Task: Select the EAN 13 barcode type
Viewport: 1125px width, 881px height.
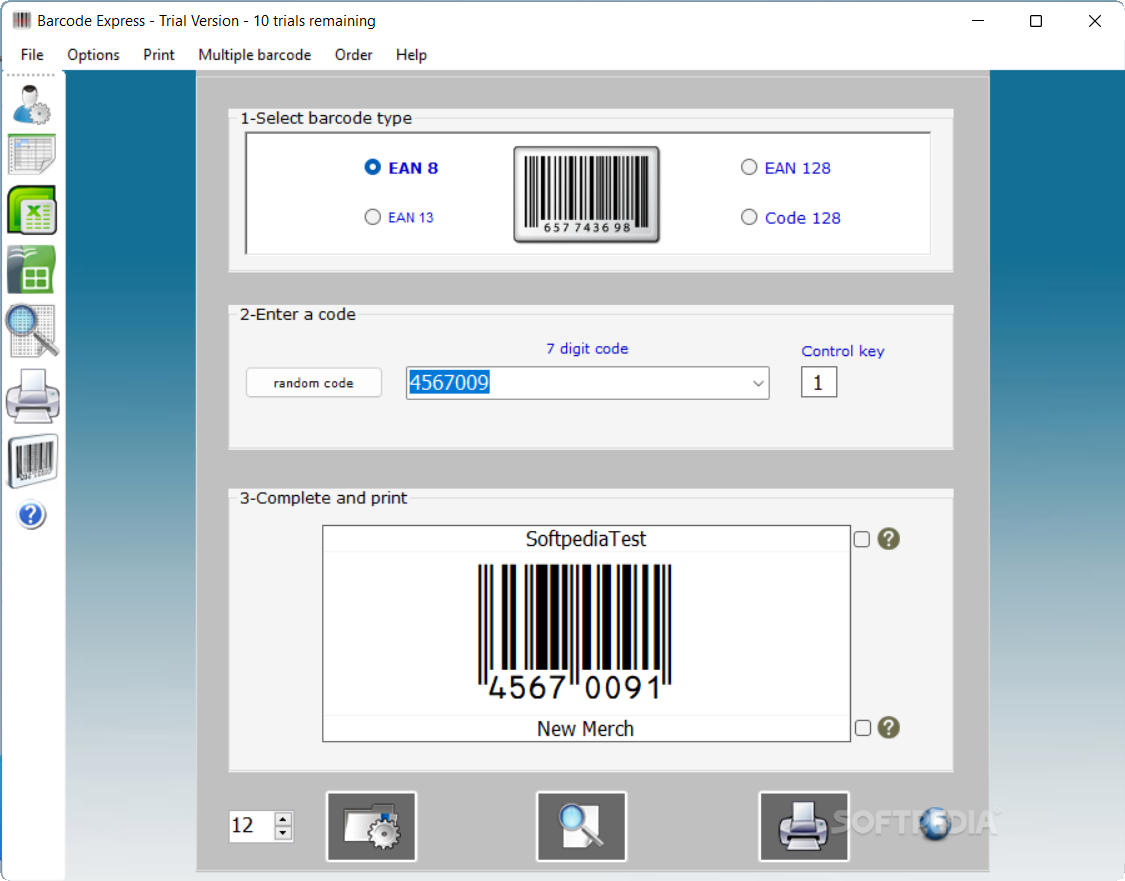Action: tap(372, 217)
